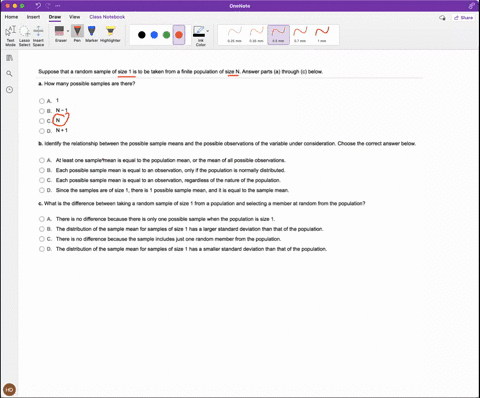Pick the blue ink color
Viewport: 480px width, 398px height.
pyautogui.click(x=154, y=35)
